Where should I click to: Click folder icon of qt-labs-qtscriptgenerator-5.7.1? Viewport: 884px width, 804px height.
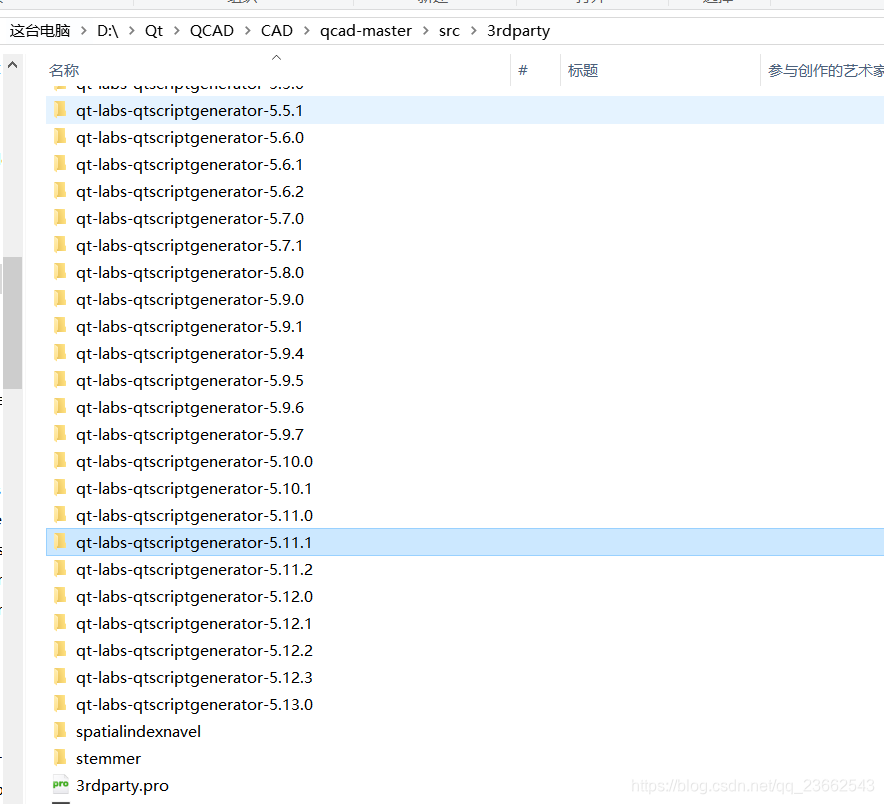(60, 245)
